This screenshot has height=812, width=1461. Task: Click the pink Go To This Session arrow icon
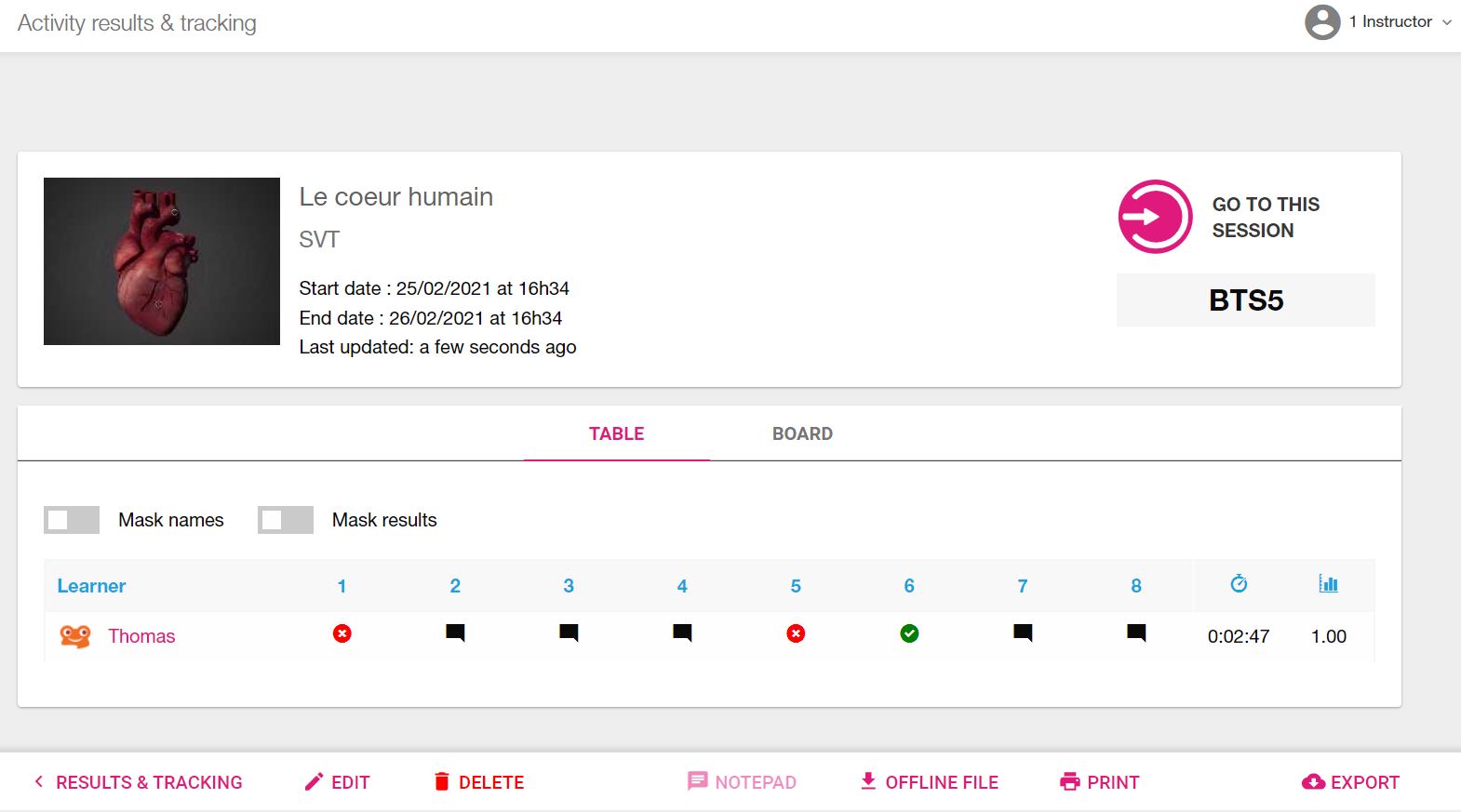(x=1155, y=217)
